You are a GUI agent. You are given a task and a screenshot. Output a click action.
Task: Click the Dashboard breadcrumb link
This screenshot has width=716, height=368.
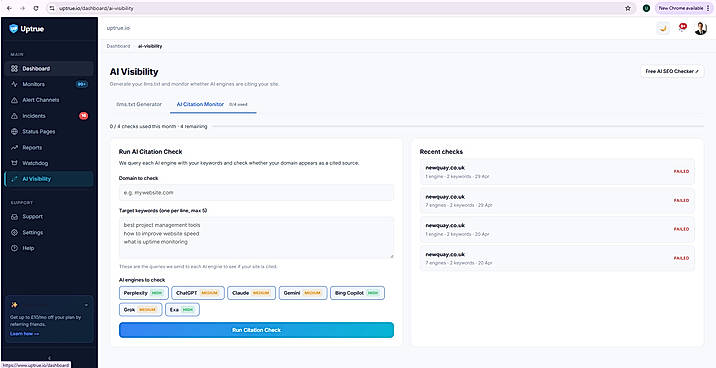118,46
